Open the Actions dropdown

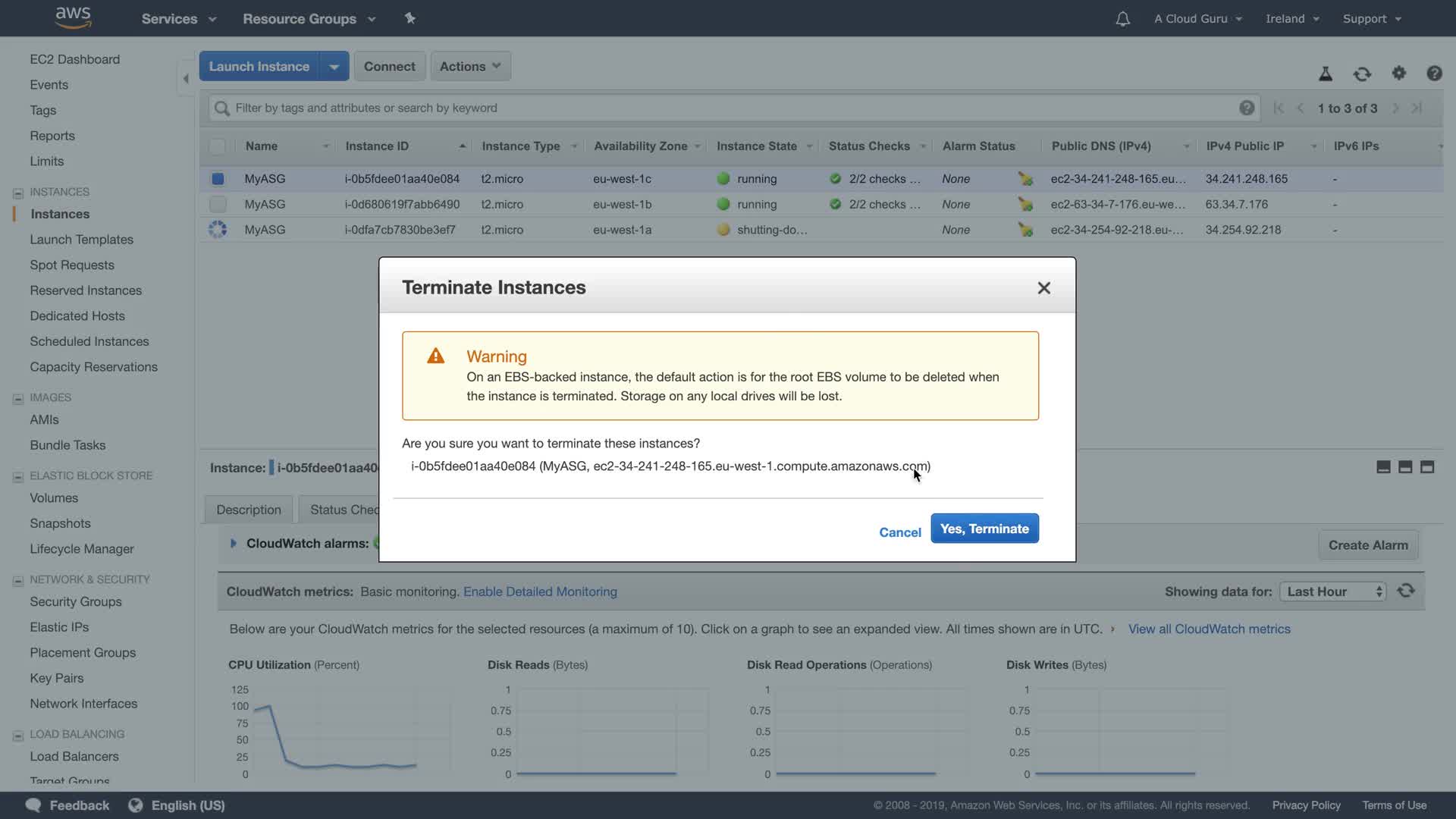point(470,67)
